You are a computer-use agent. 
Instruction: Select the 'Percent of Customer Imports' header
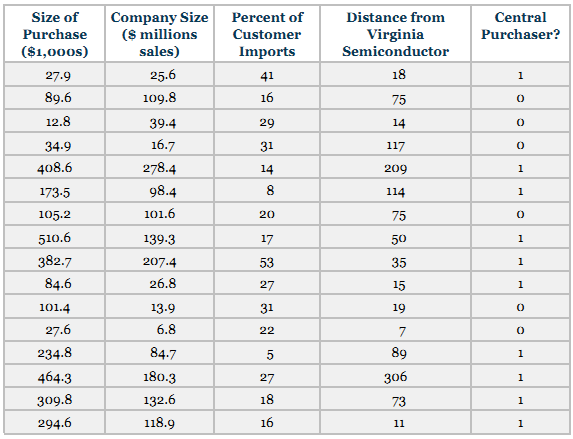click(x=267, y=34)
